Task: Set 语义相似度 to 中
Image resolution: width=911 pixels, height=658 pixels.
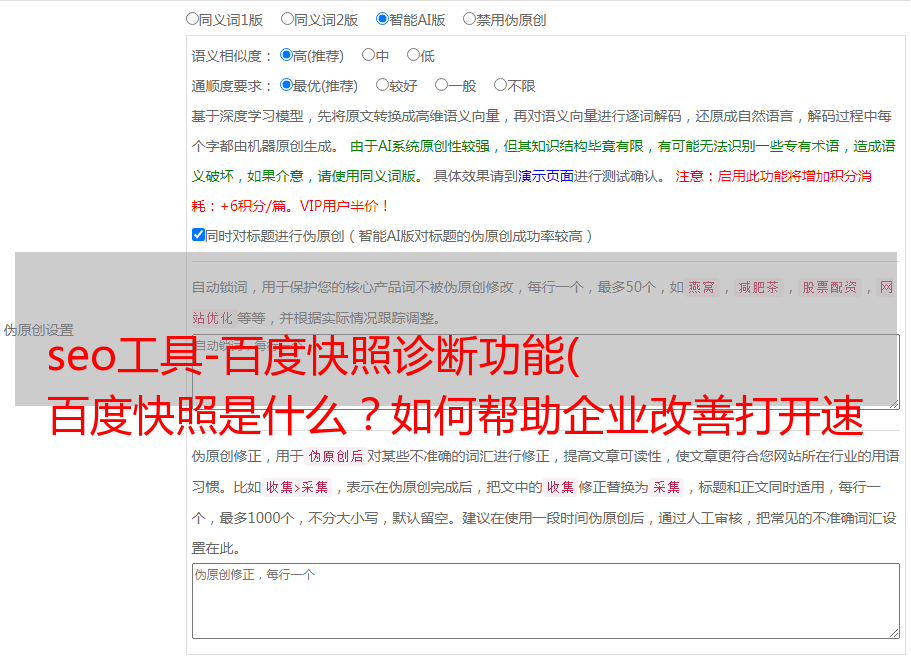Action: [x=368, y=55]
